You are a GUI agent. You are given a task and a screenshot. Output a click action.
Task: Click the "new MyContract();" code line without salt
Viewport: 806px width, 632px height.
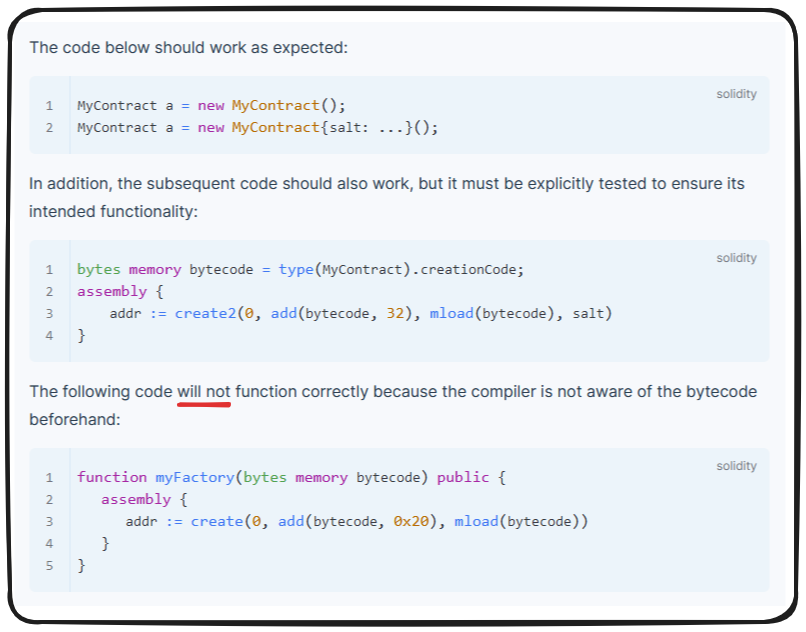click(x=212, y=105)
